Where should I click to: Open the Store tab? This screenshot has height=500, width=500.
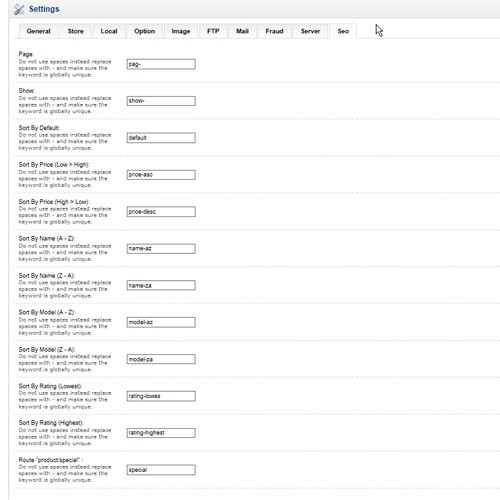76,31
